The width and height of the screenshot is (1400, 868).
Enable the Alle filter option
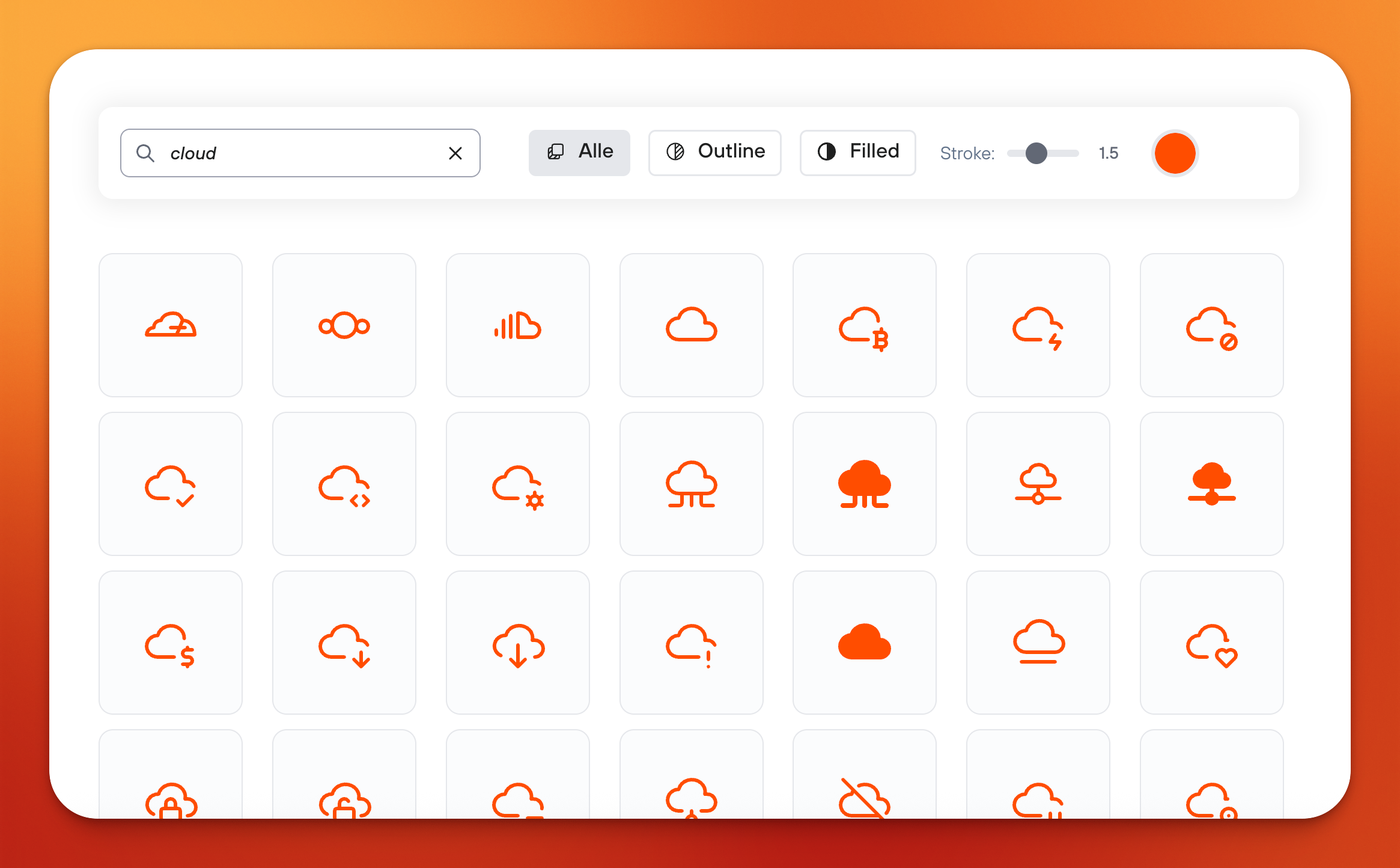click(579, 152)
